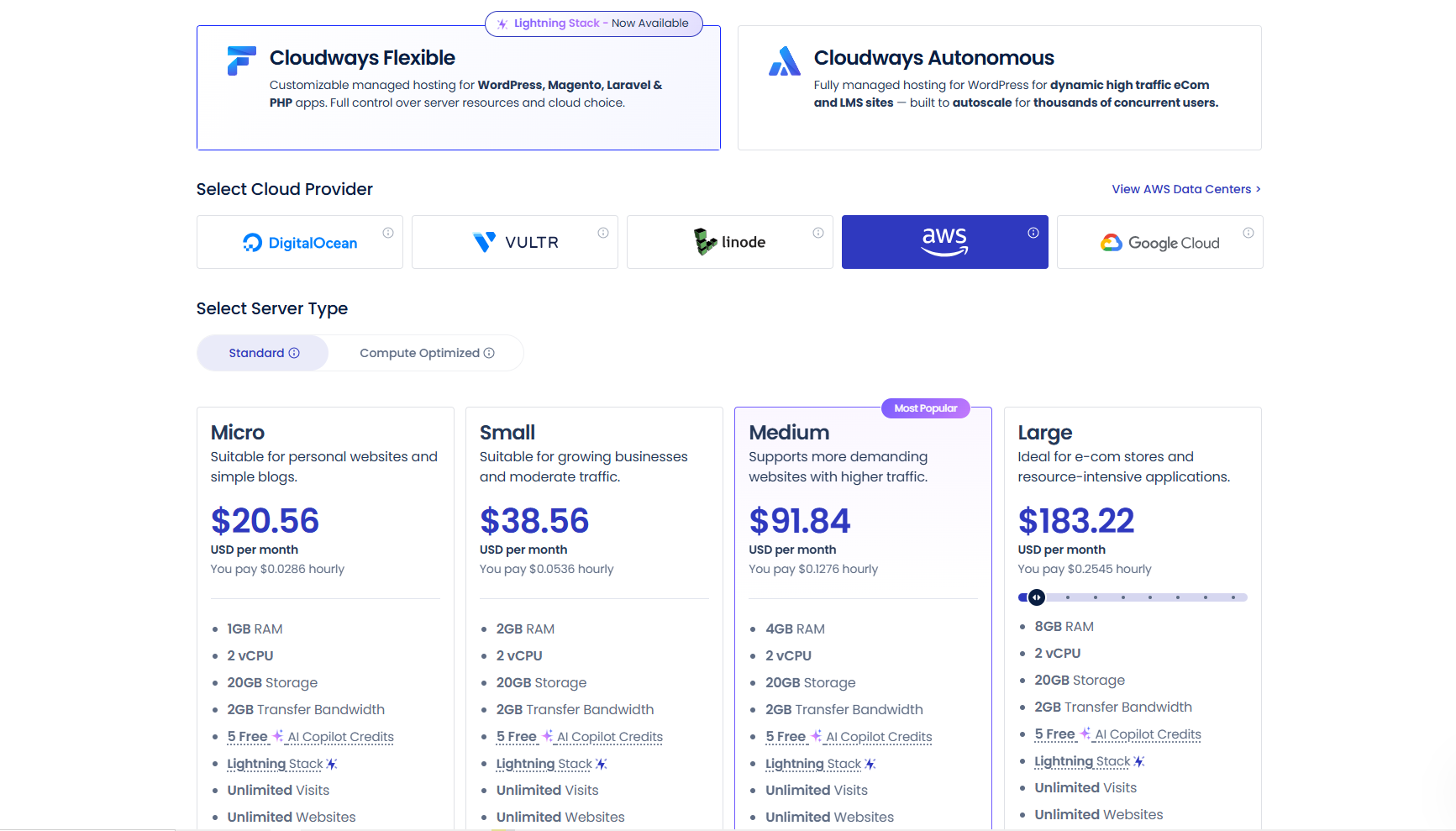Click Unlimited Websites in the Micro plan
The height and width of the screenshot is (831, 1456).
292,817
